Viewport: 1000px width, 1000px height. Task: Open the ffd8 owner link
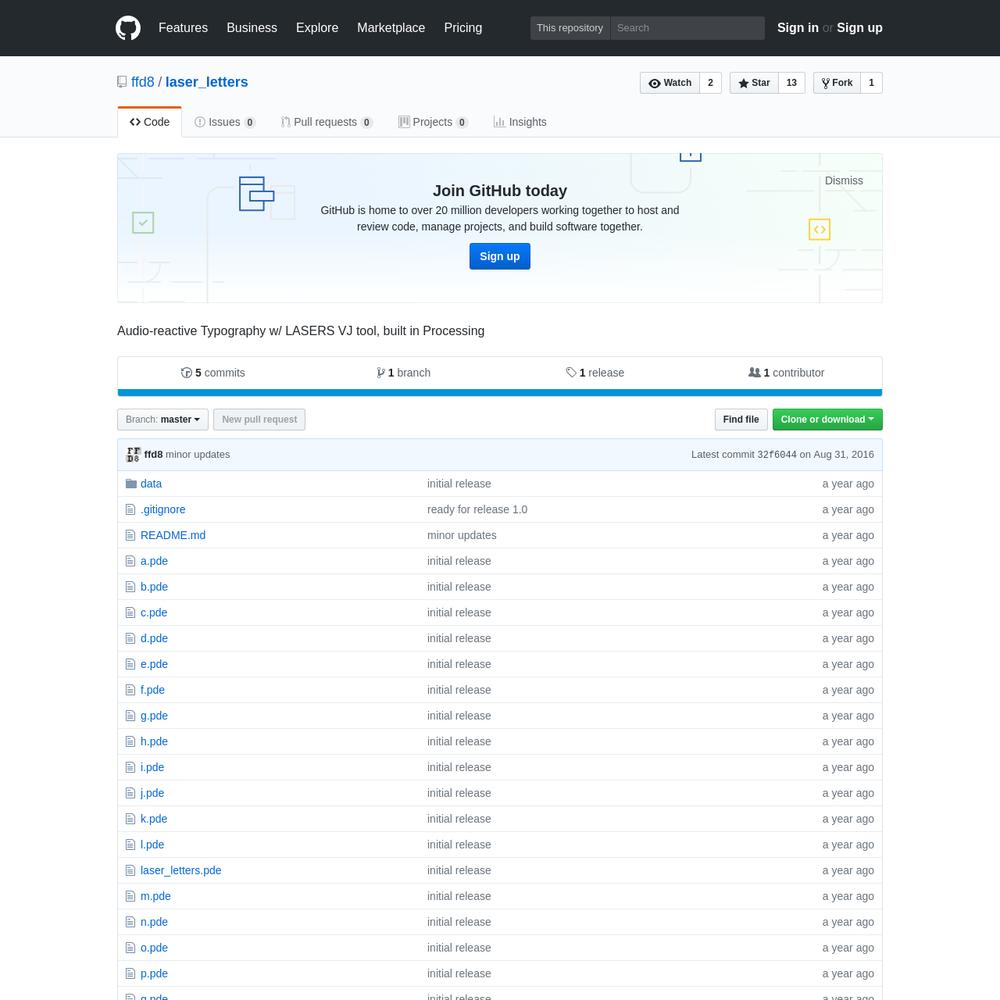tap(143, 82)
